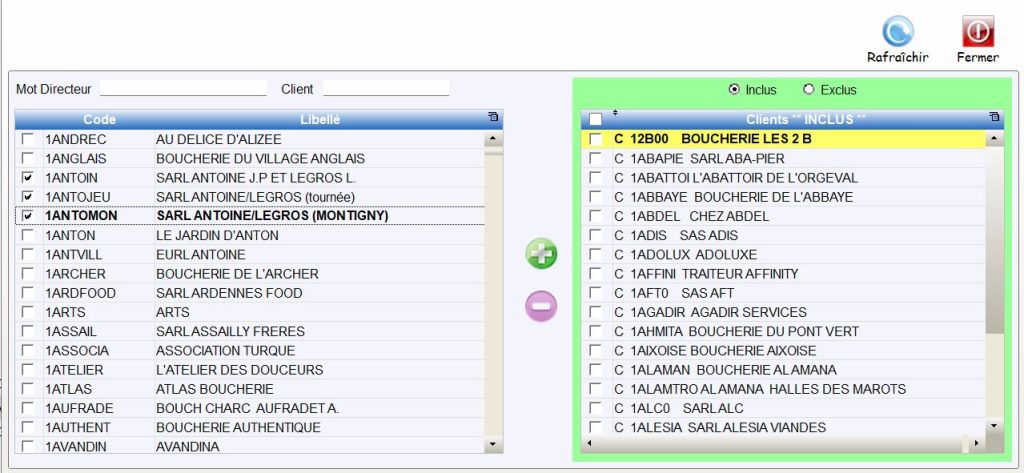The height and width of the screenshot is (473, 1024).
Task: Select the ATLAS BOUCHERIE row
Action: (x=215, y=389)
